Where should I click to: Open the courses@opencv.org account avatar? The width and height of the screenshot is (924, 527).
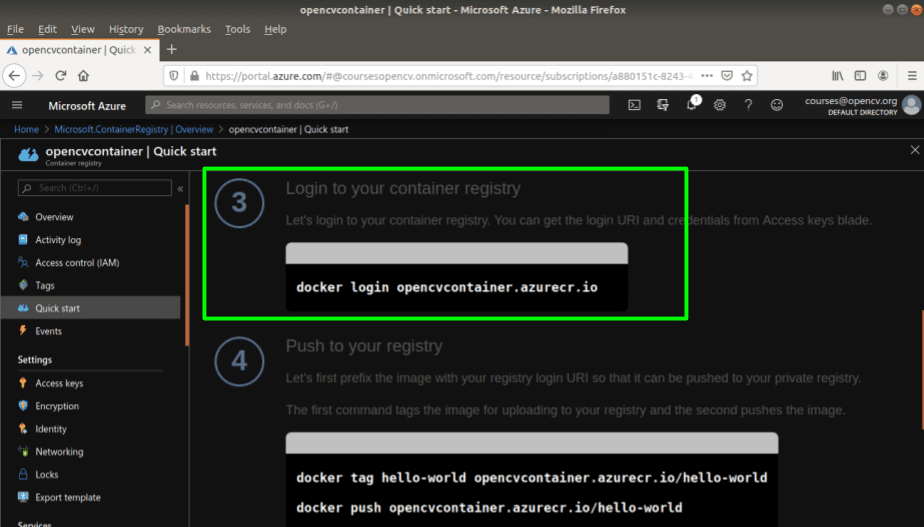coord(911,105)
